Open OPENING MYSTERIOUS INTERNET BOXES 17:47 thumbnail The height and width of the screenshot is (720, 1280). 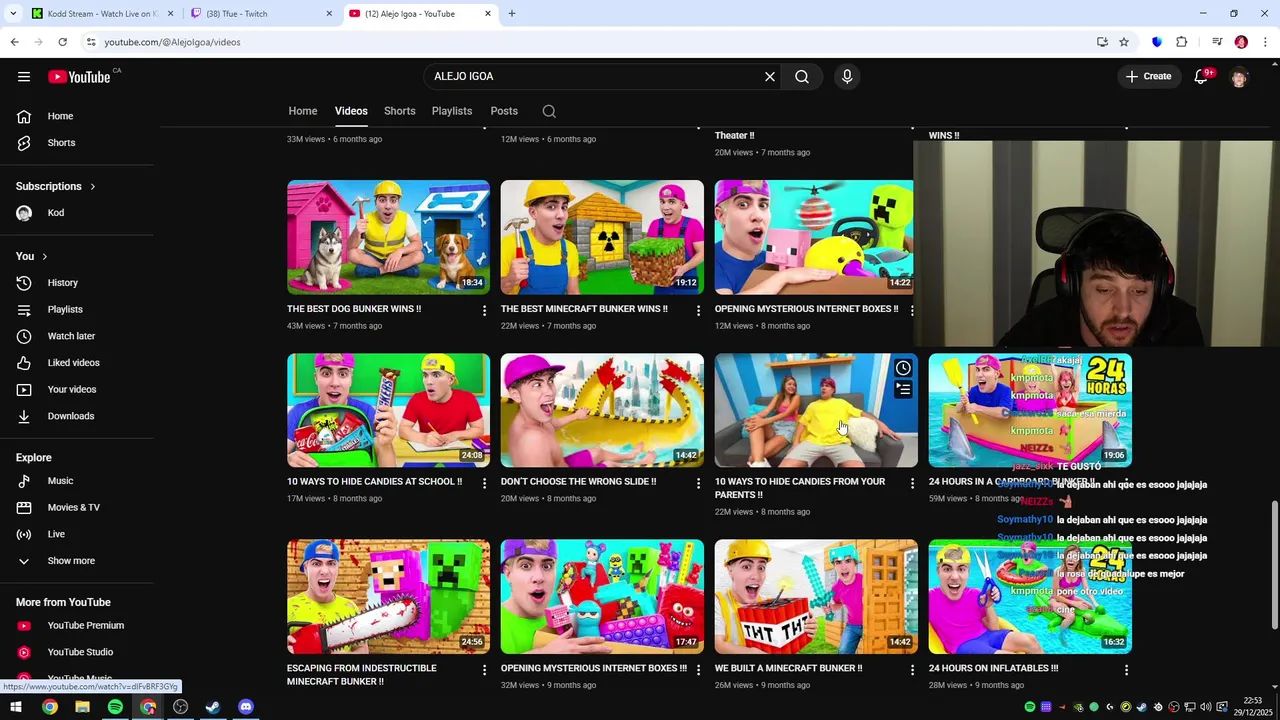[602, 597]
